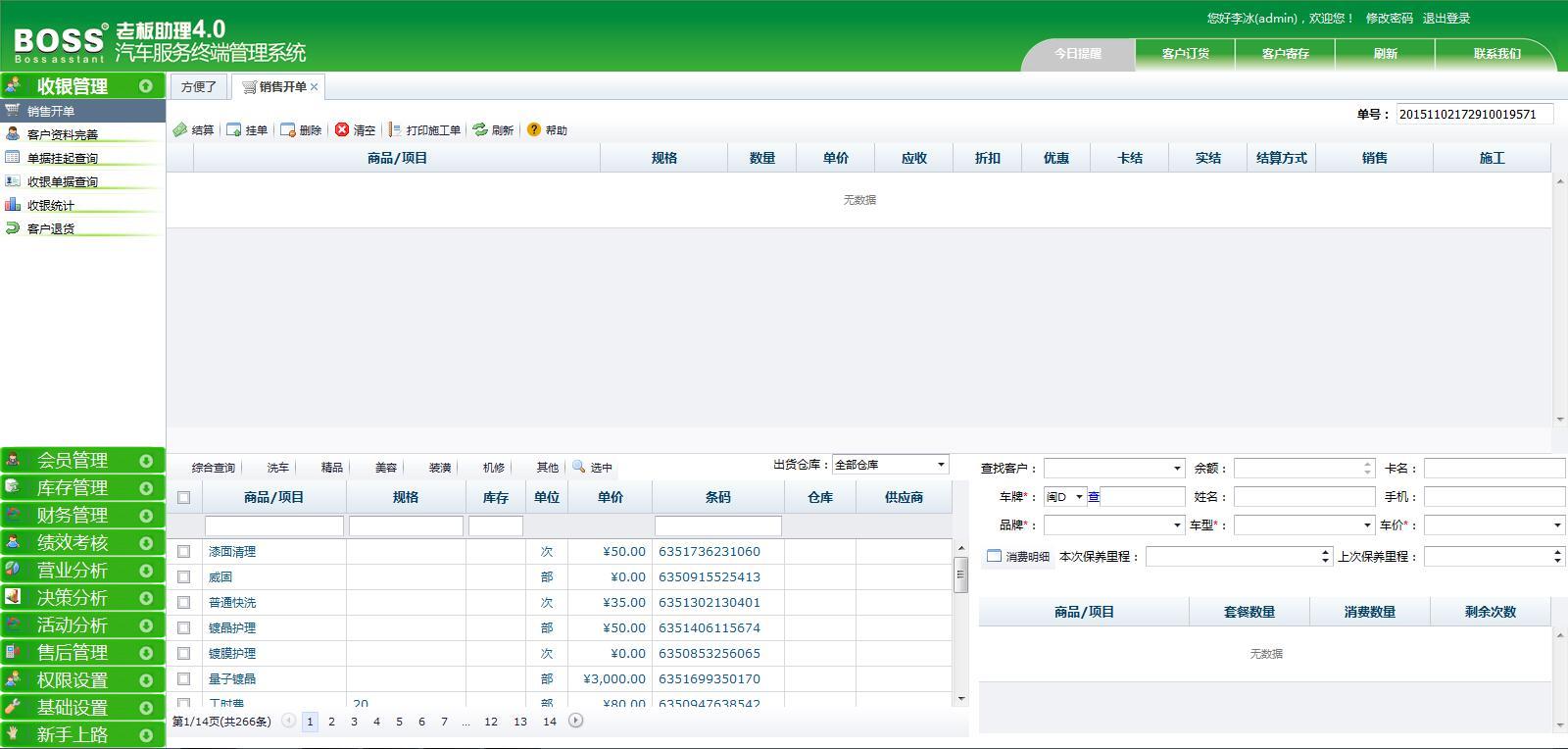Open 单据挂起查询 sidebar item
1568x749 pixels.
pos(82,158)
